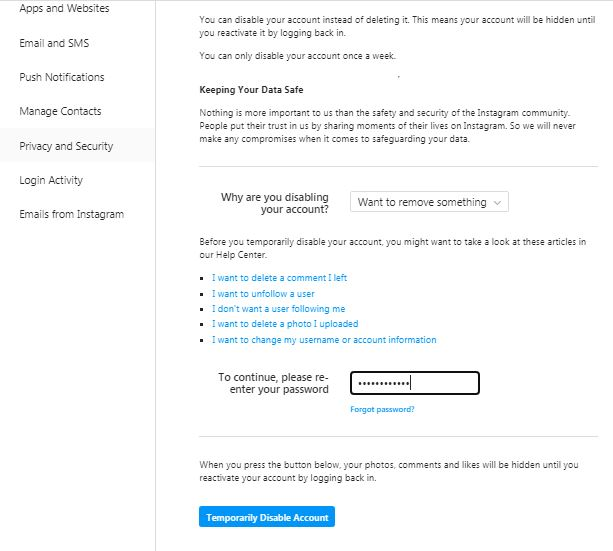The image size is (613, 551).
Task: Click the Forgot password? link
Action: pyautogui.click(x=382, y=409)
